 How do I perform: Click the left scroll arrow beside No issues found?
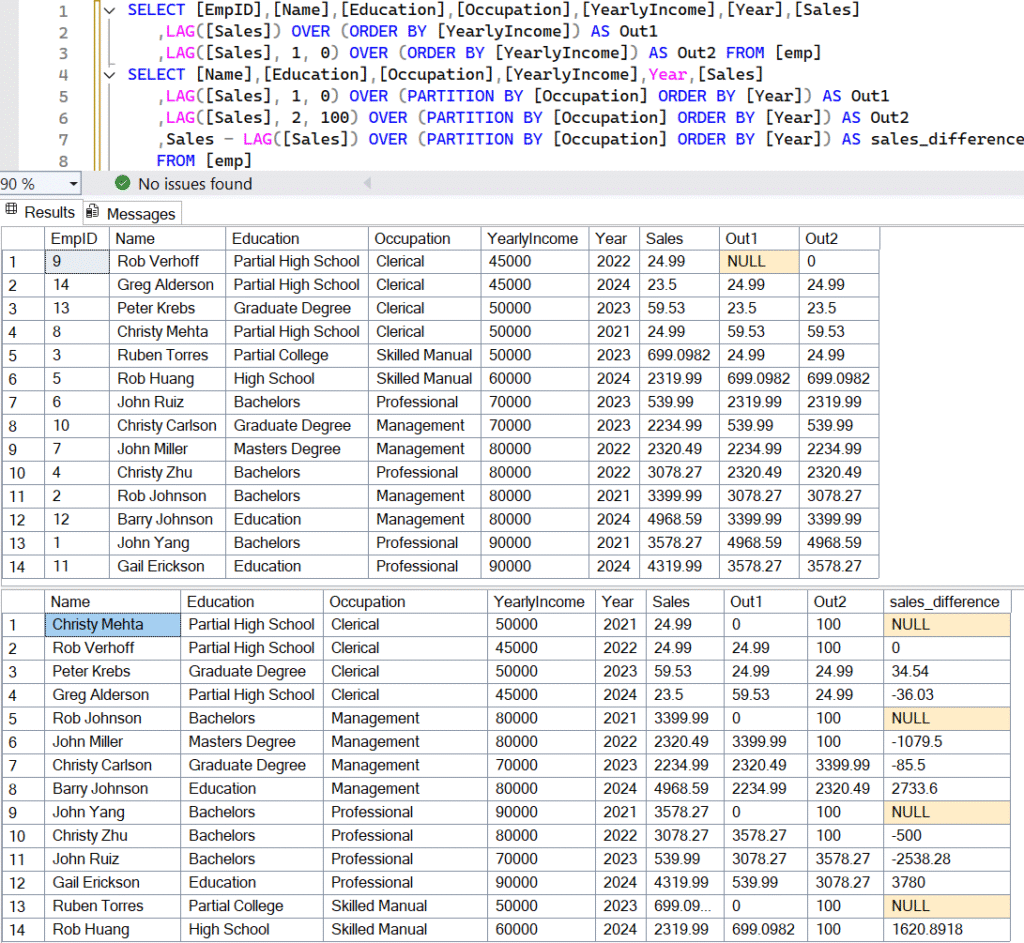[367, 184]
